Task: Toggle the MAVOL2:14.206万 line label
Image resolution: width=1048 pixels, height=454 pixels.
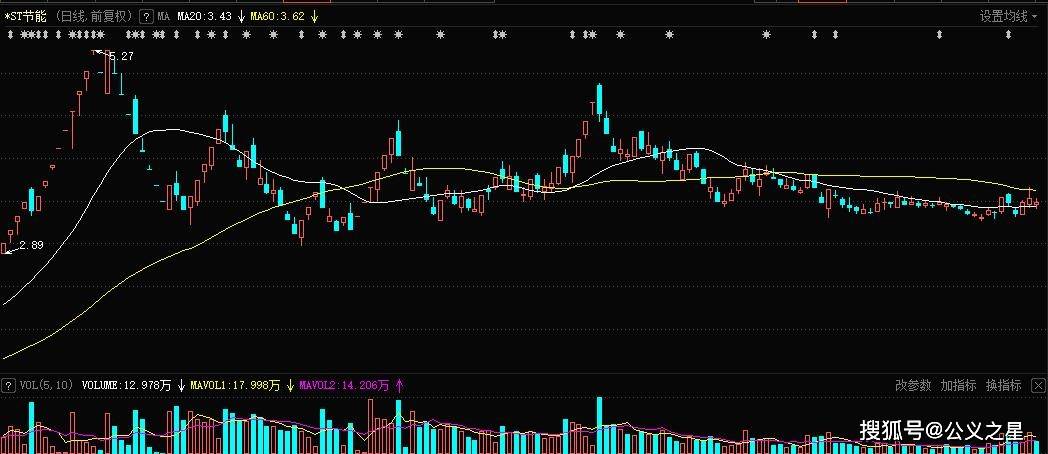Action: point(344,385)
